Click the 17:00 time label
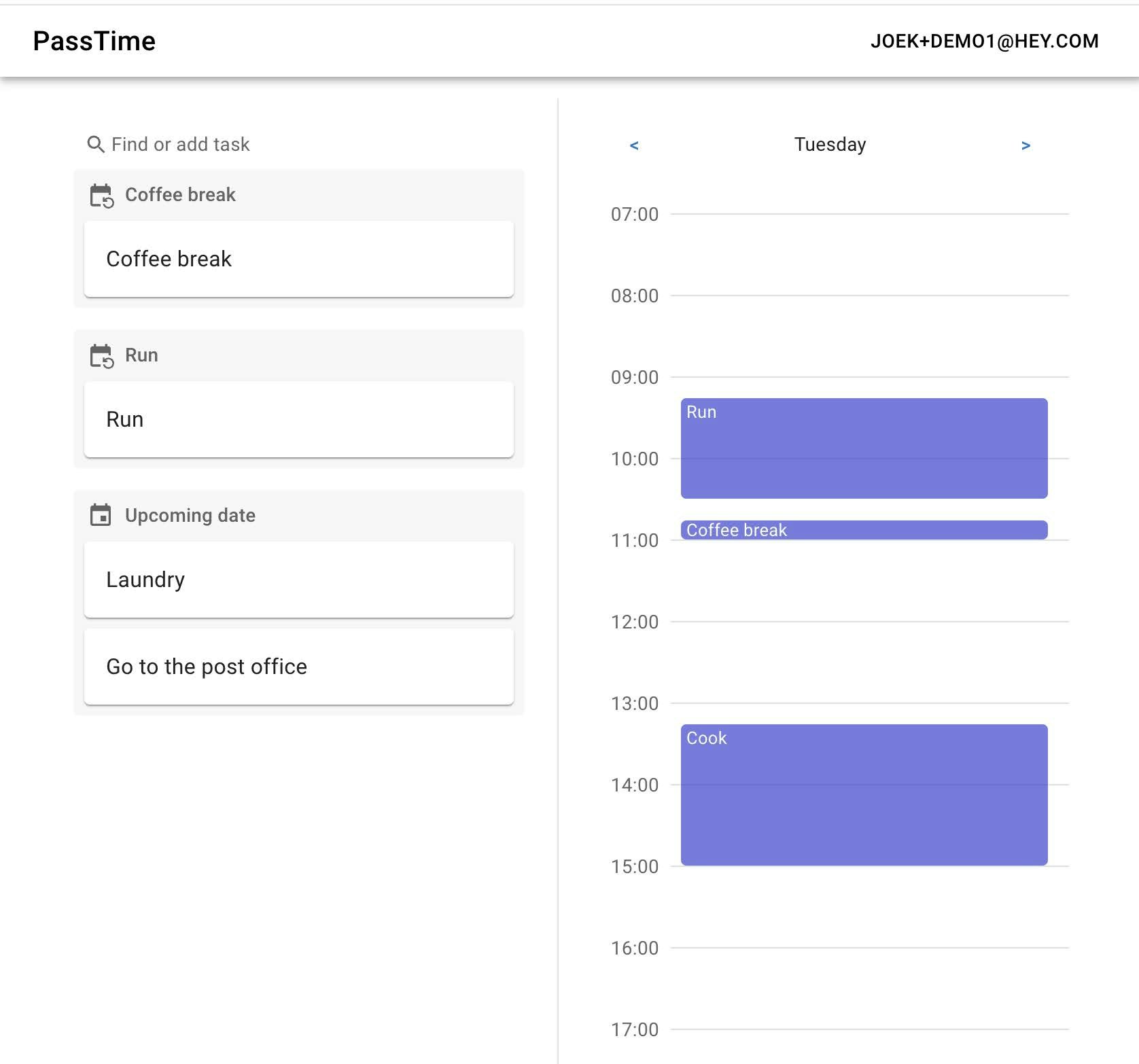Screen dimensions: 1139x1064 (635, 1030)
